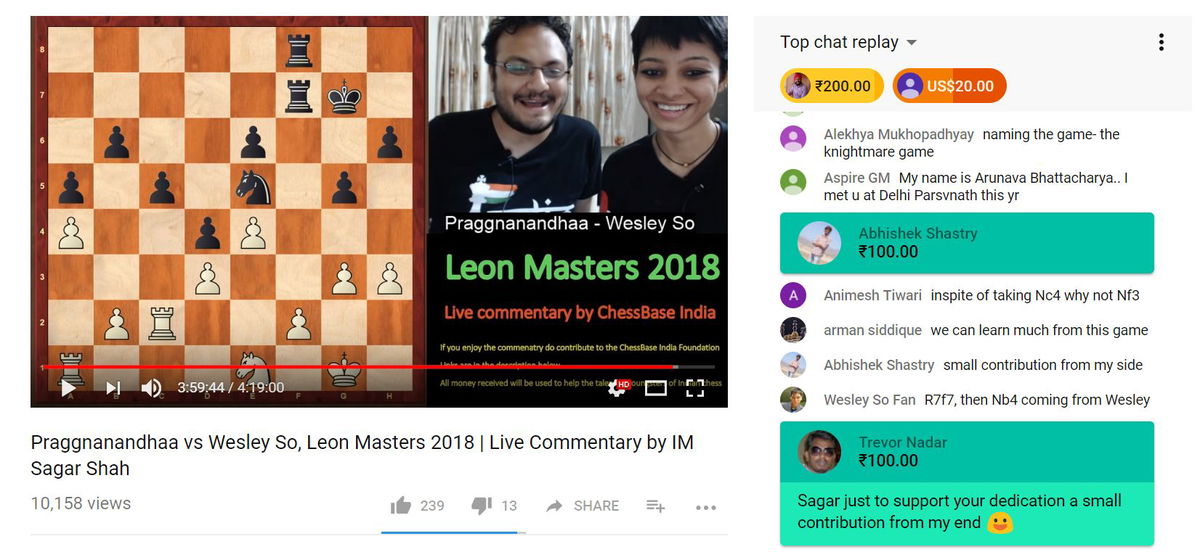The height and width of the screenshot is (552, 1200).
Task: Like the video with thumbs up
Action: tap(401, 506)
